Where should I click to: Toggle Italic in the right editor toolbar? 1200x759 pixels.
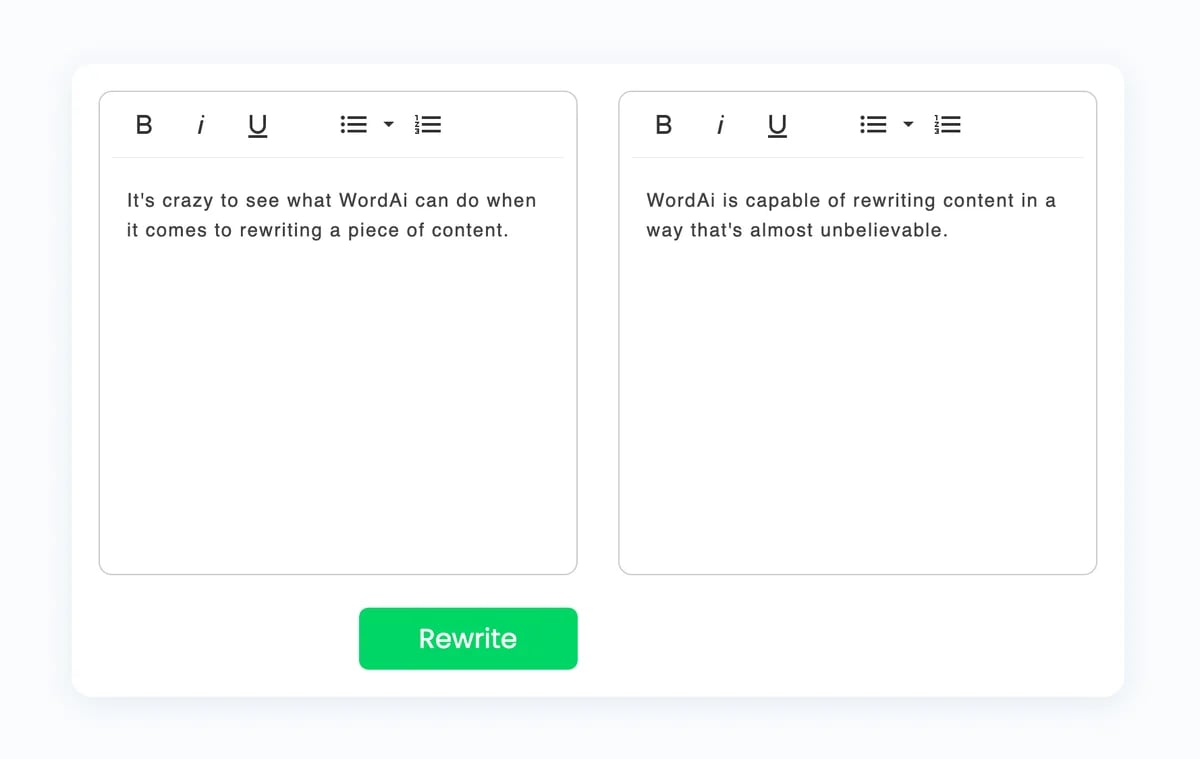point(721,125)
